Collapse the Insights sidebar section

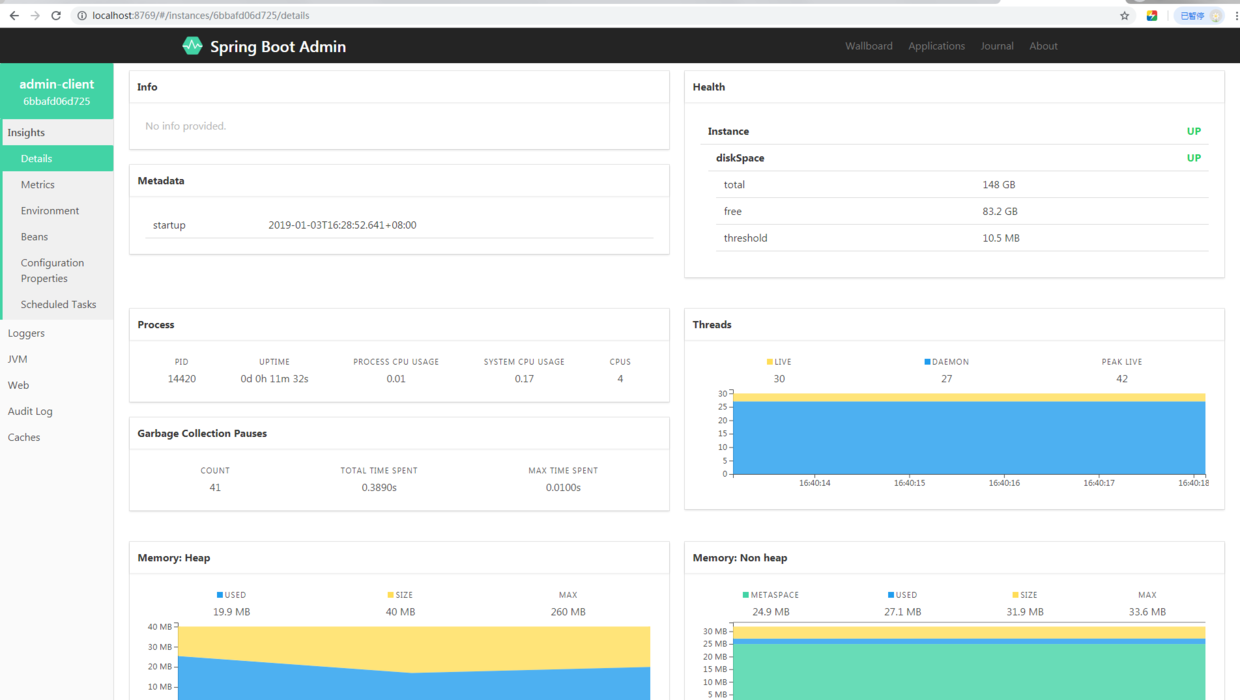26,132
